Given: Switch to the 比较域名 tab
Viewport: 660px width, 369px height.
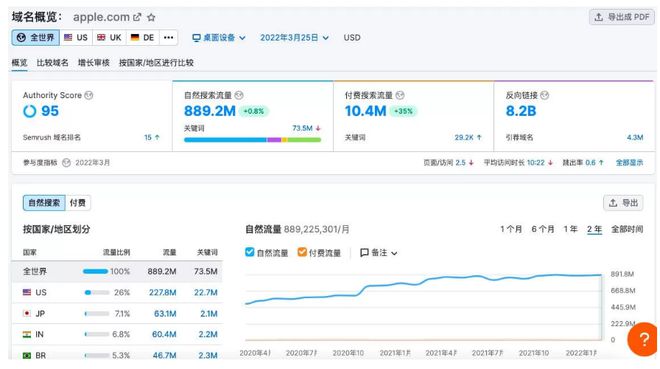Looking at the screenshot, I should click(x=52, y=63).
